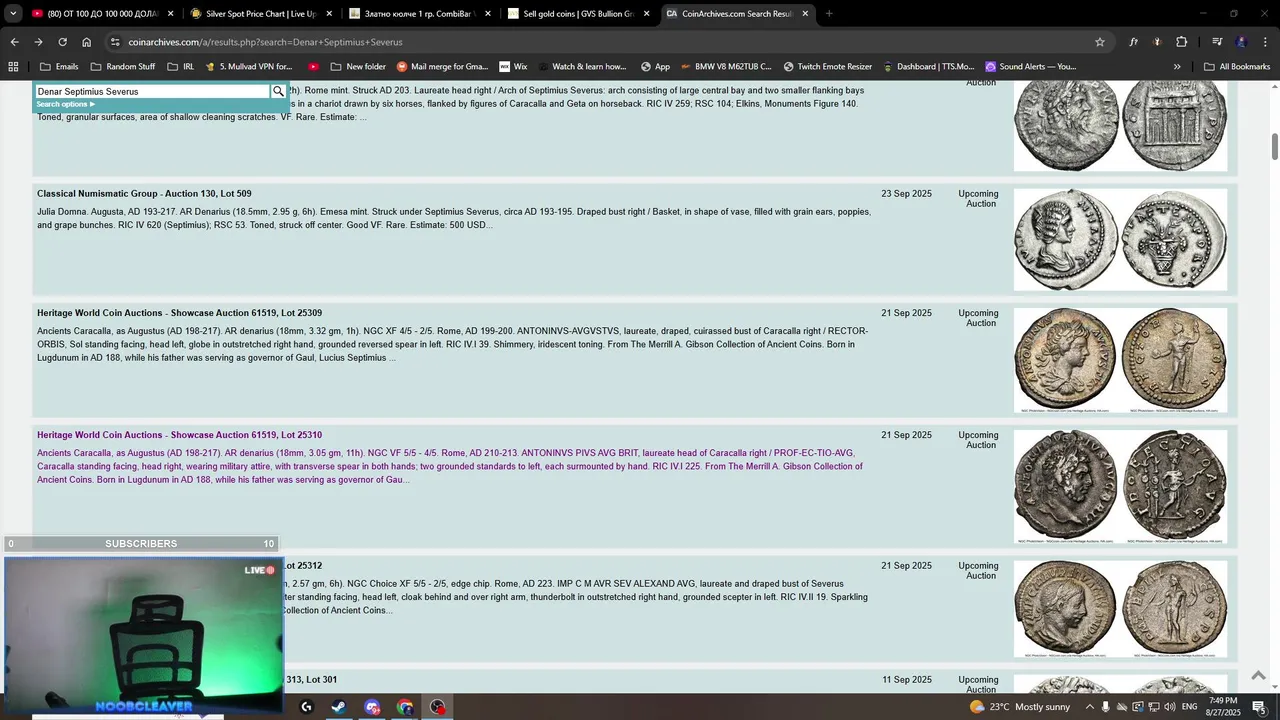Open the extensions puzzle icon
The image size is (1280, 720).
coord(1181,42)
